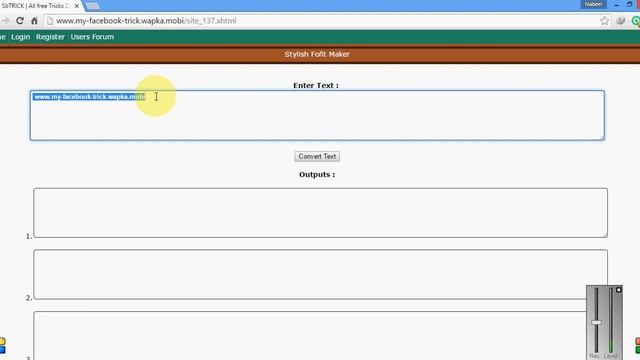Click the forward navigation arrow
Image resolution: width=640 pixels, height=360 pixels.
point(5,20)
